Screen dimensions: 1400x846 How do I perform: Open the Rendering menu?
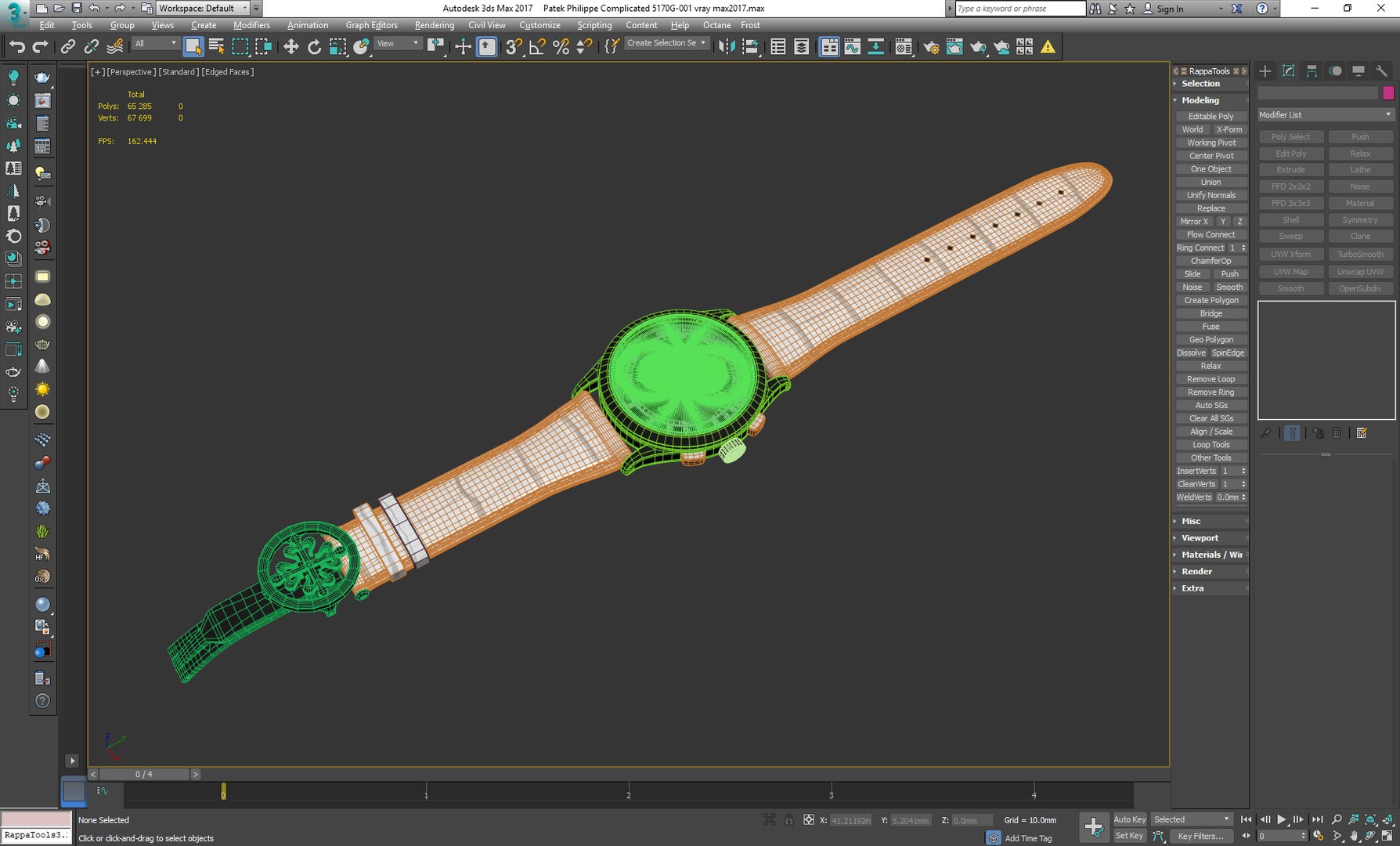click(x=435, y=25)
